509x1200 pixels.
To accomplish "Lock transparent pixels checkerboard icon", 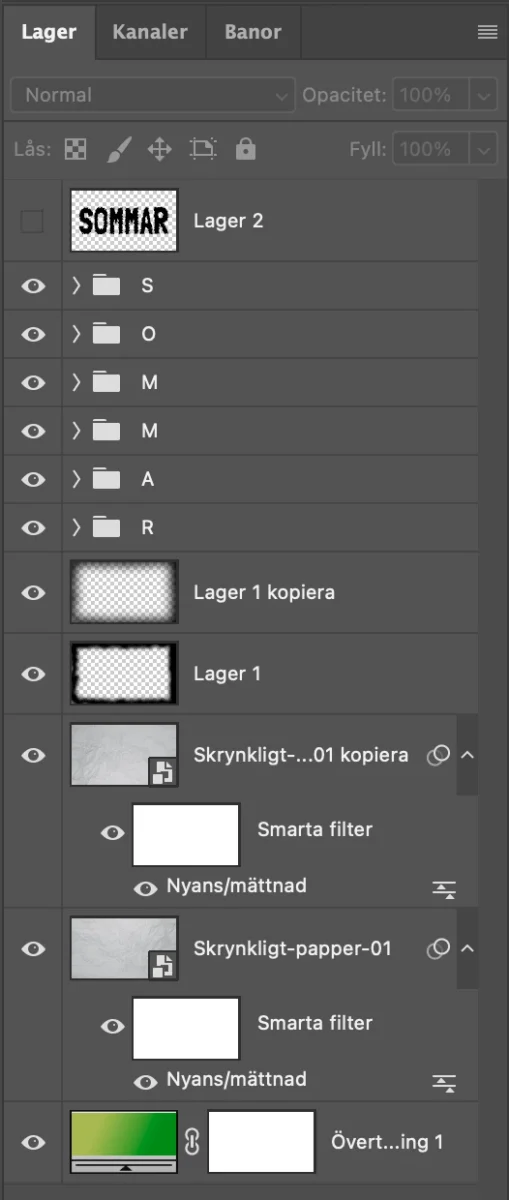I will [x=75, y=150].
